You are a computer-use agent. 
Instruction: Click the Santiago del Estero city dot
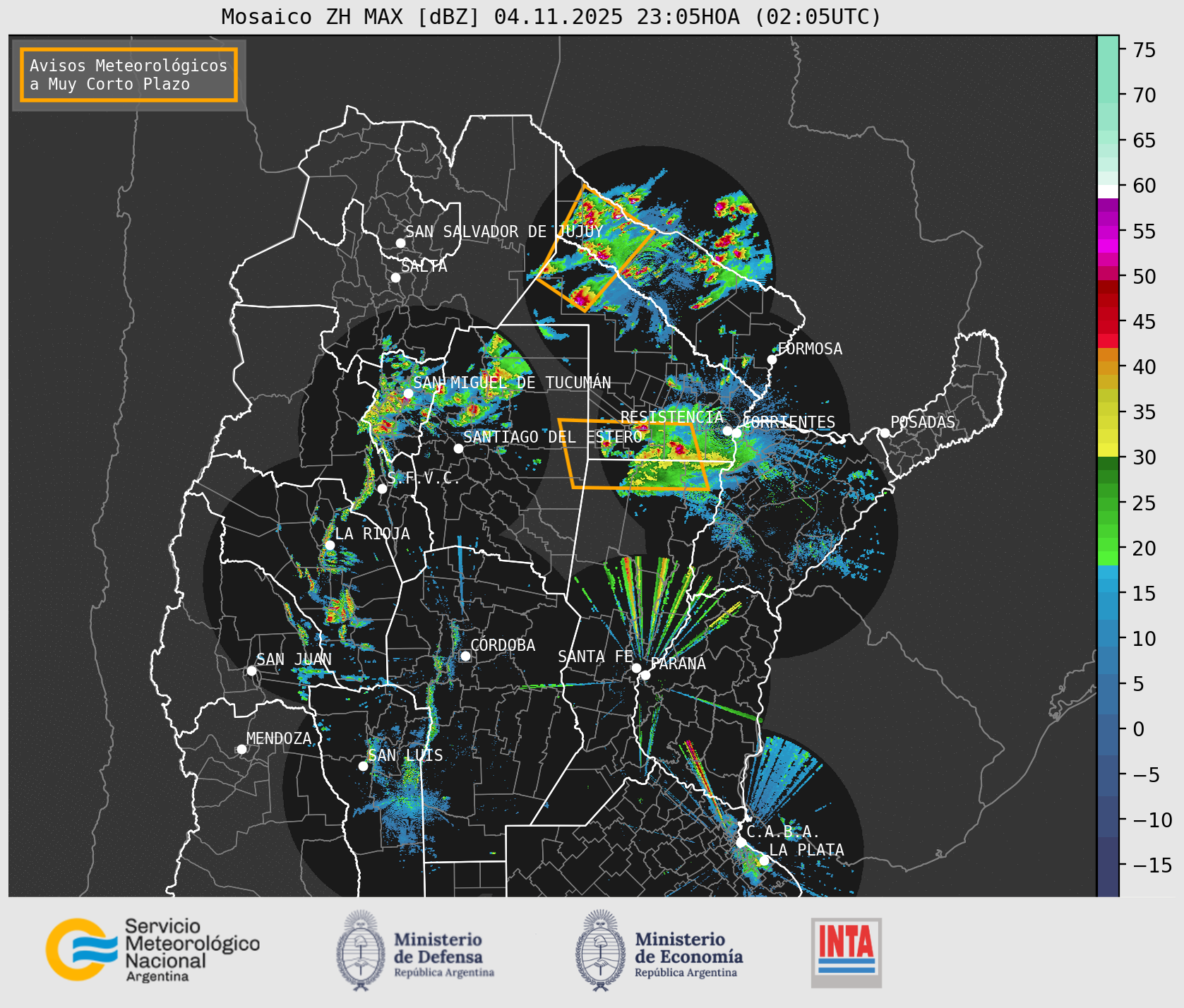click(x=458, y=448)
